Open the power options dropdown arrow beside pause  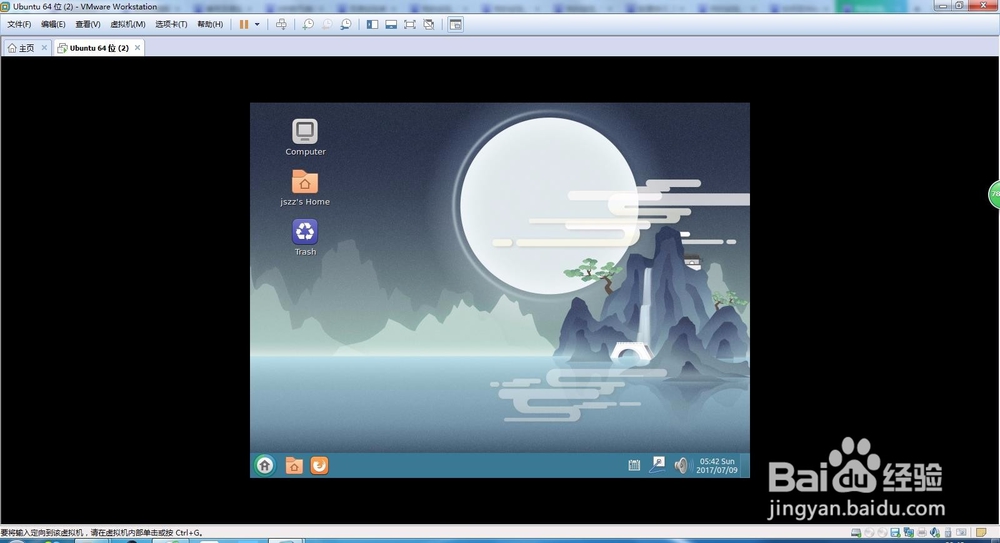257,24
